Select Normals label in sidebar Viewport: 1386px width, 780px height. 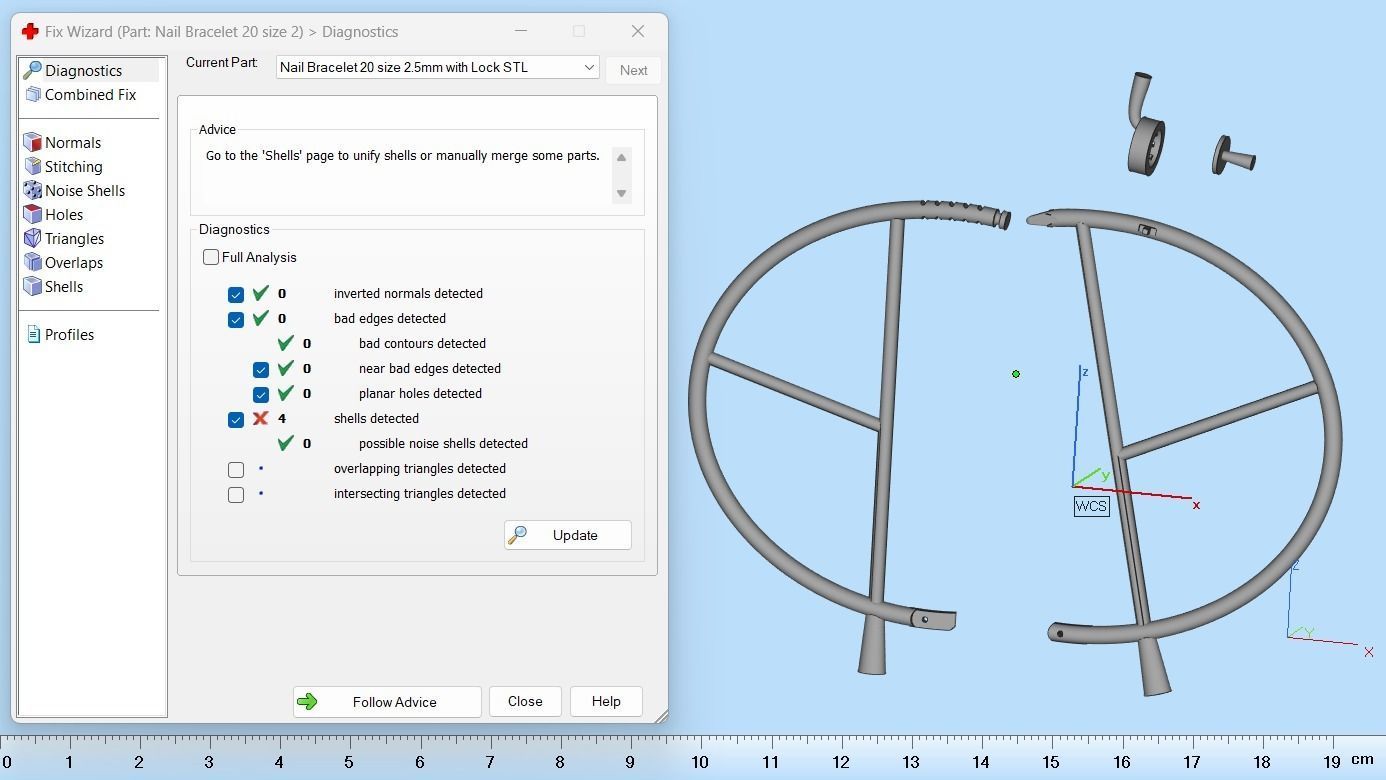tap(73, 142)
